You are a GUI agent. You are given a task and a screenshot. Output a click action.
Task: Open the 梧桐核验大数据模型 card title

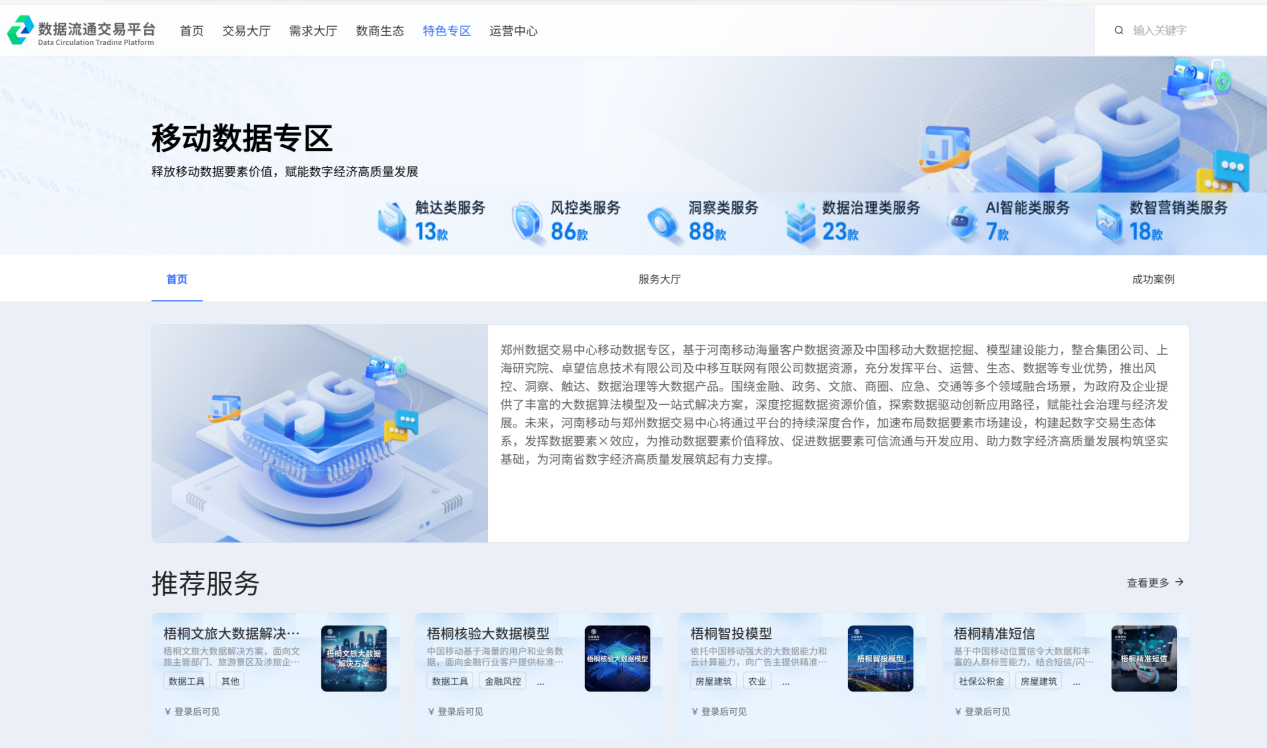pyautogui.click(x=488, y=633)
